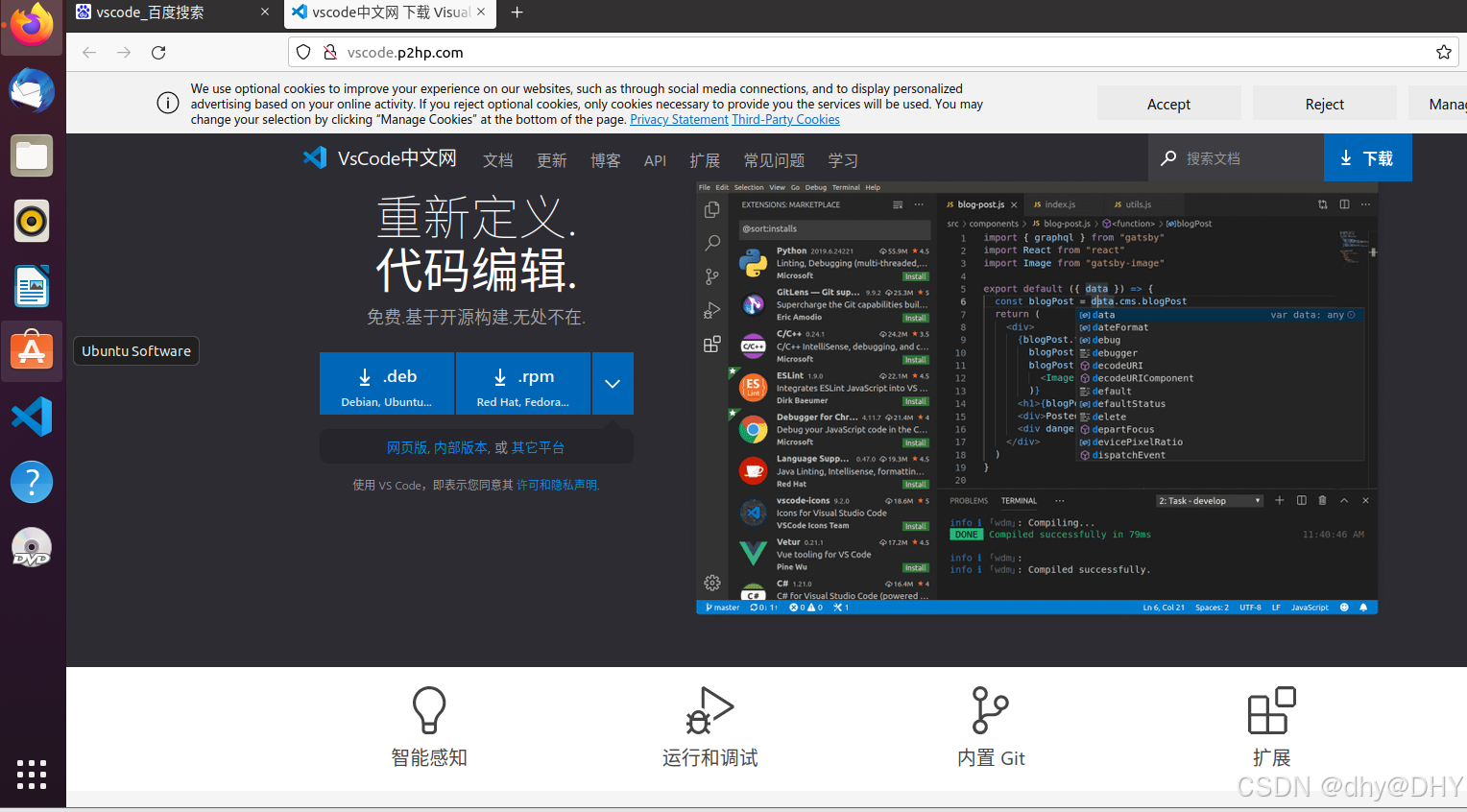Click the address bar URL vscode.p2hp.com
This screenshot has height=812, width=1467.
pyautogui.click(x=405, y=53)
